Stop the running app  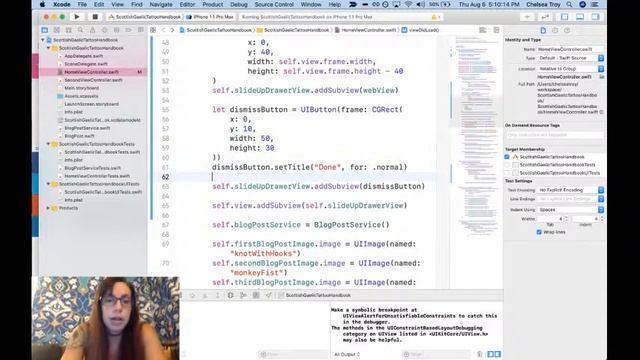pos(95,17)
